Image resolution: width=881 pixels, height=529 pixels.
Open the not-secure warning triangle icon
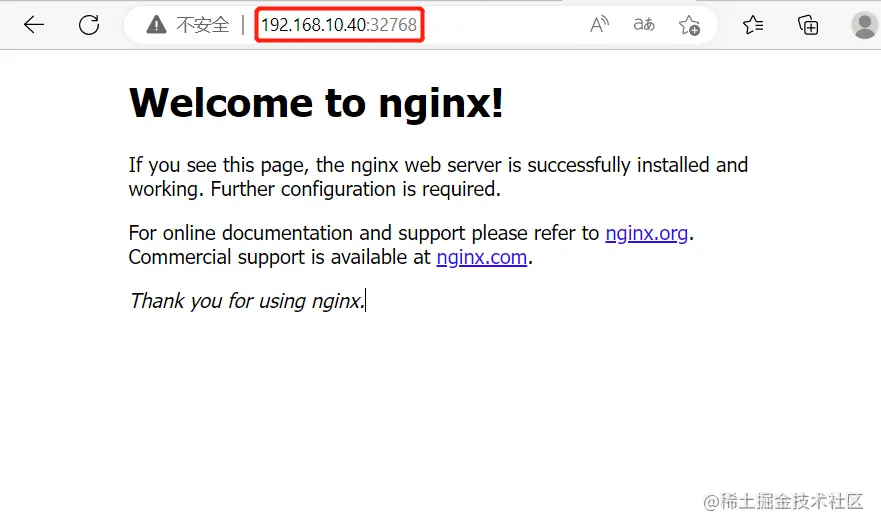click(x=156, y=25)
